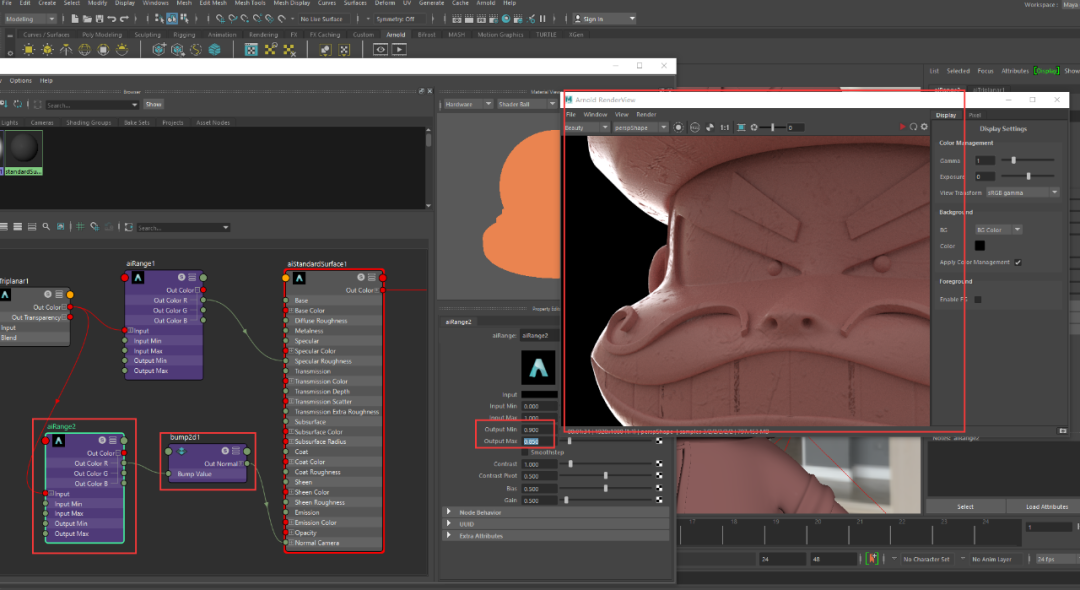Click the undo arrow icon in status line
Screen dimensions: 1080x590
[112, 19]
